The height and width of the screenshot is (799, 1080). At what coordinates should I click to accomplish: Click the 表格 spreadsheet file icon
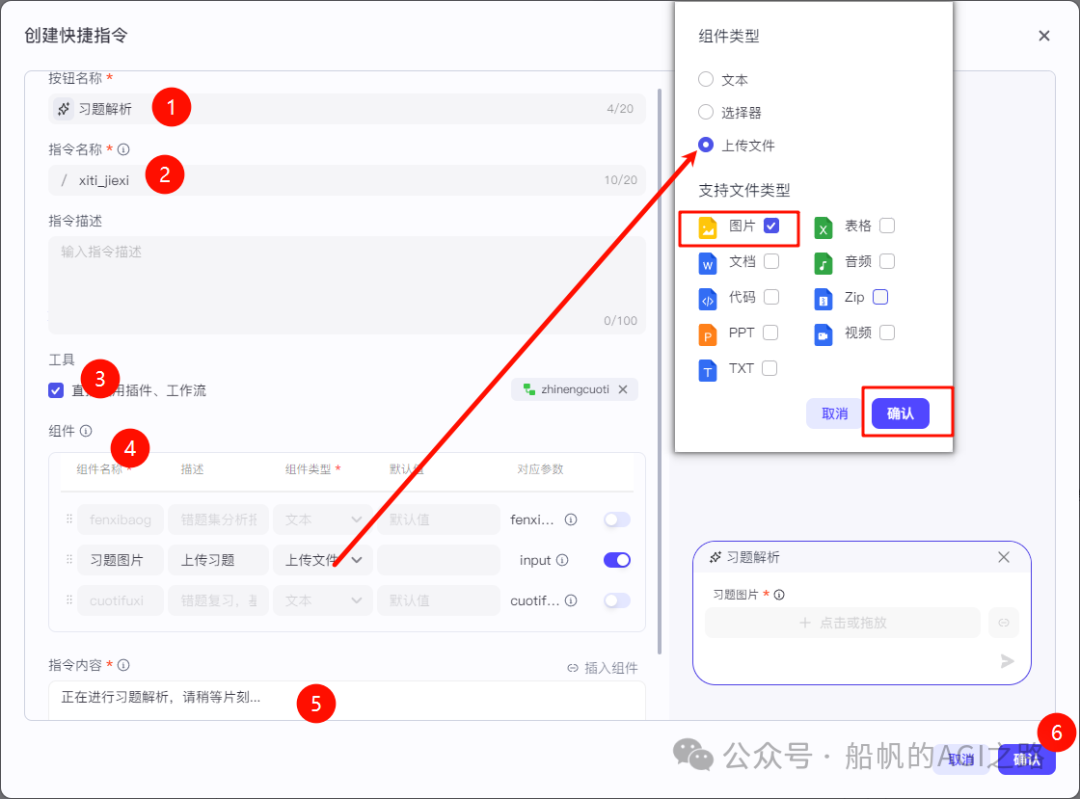[x=823, y=227]
